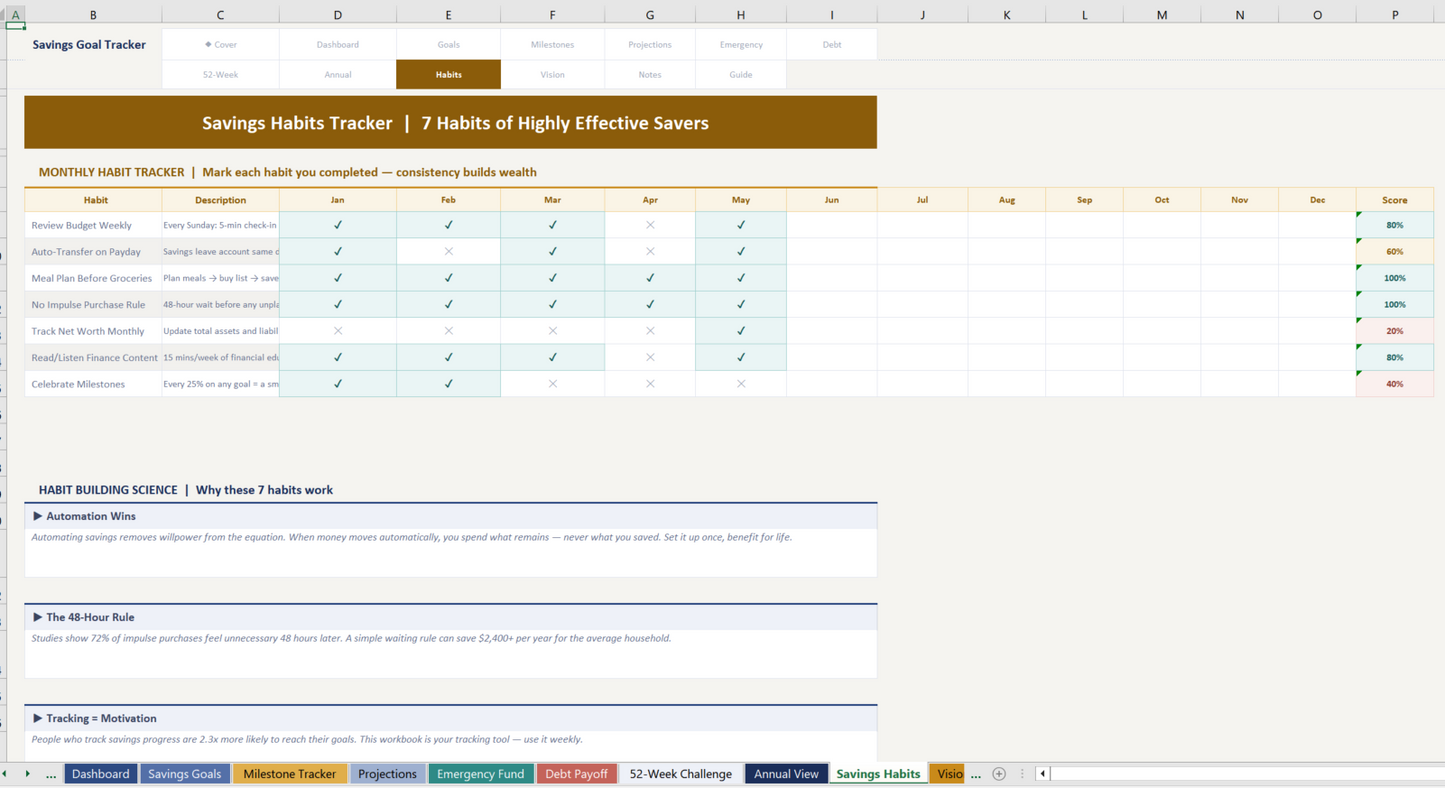The image size is (1445, 788).
Task: Click the Dec month header cell
Action: (x=1317, y=200)
